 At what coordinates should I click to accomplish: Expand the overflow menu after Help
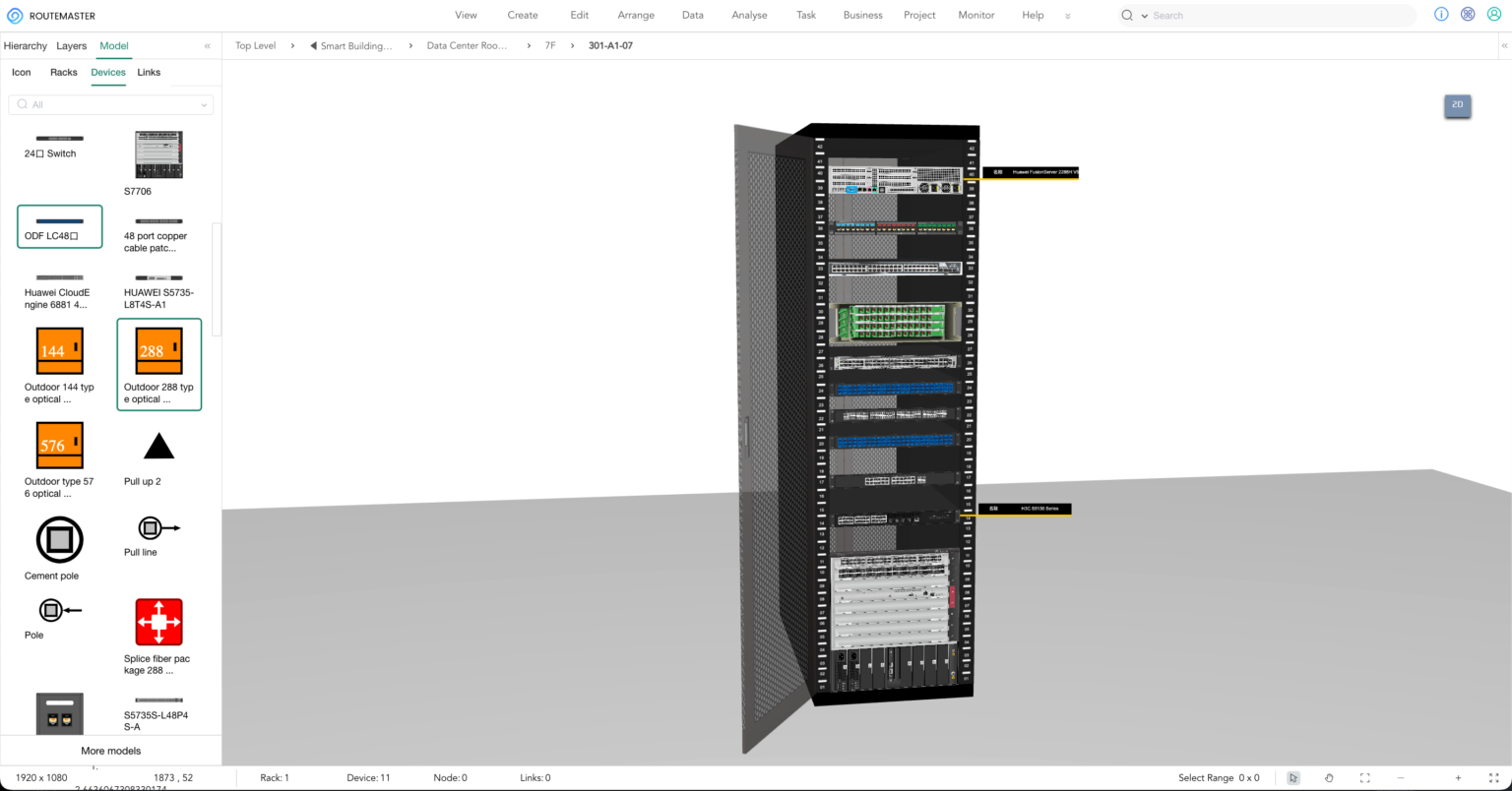pyautogui.click(x=1068, y=16)
